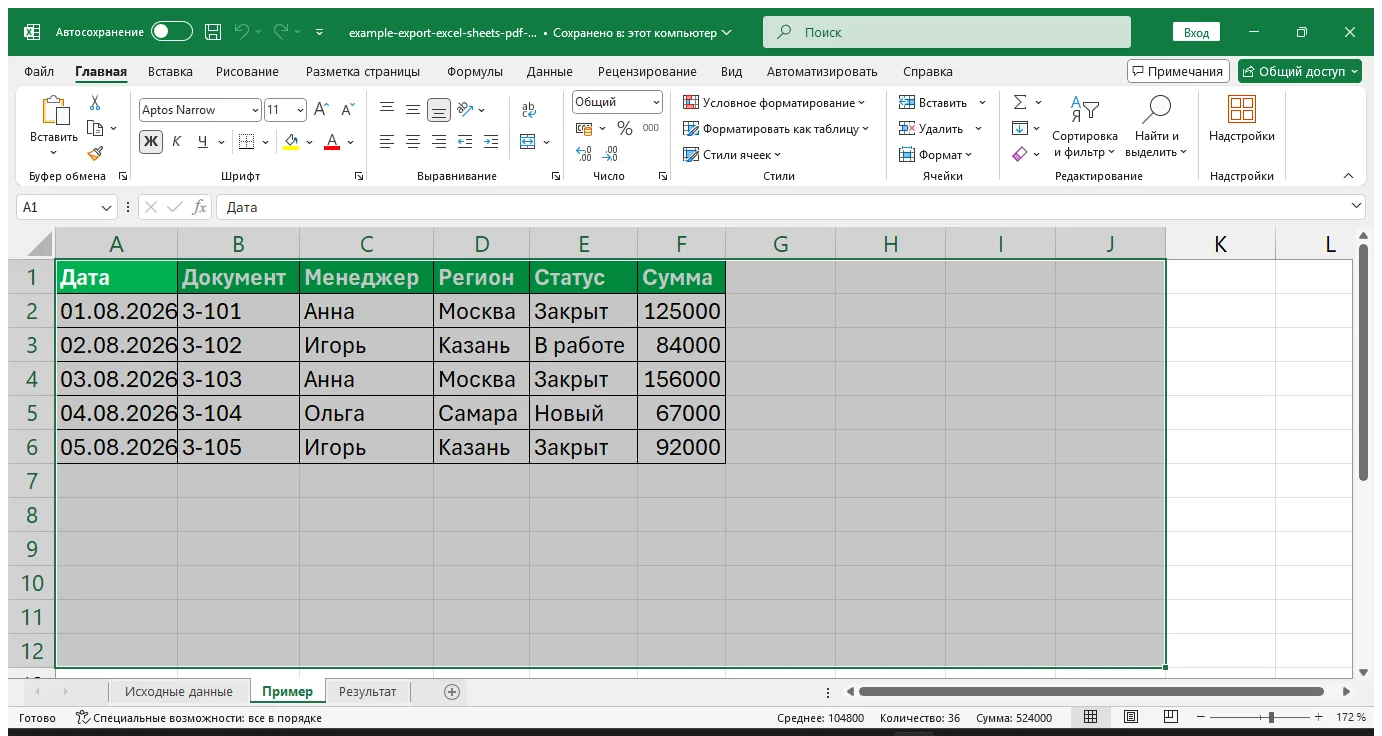Click the AutoSum sigma icon
This screenshot has height=736, width=1382.
click(x=1020, y=102)
